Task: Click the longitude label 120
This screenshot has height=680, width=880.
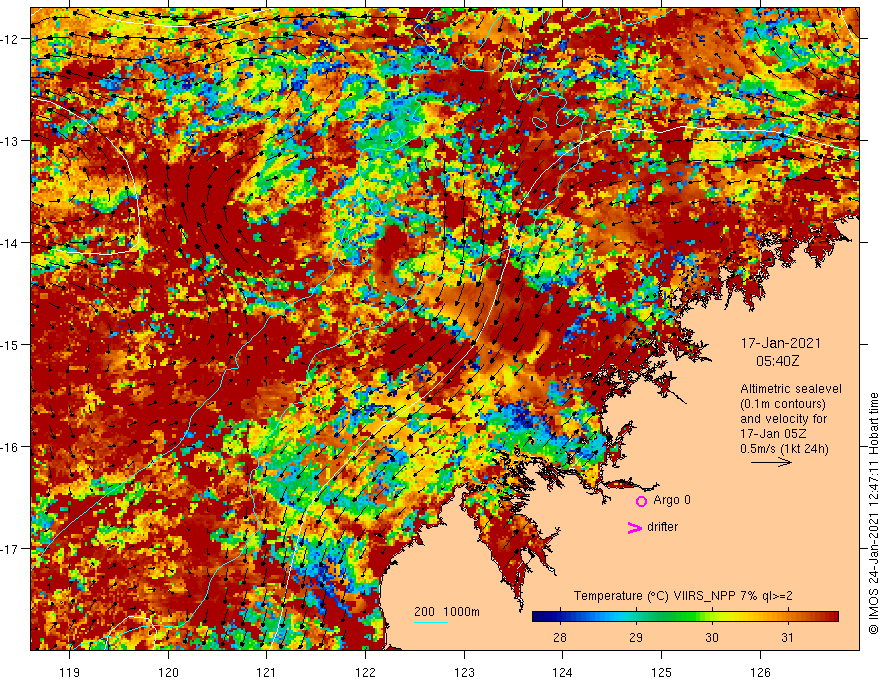Action: pyautogui.click(x=168, y=672)
